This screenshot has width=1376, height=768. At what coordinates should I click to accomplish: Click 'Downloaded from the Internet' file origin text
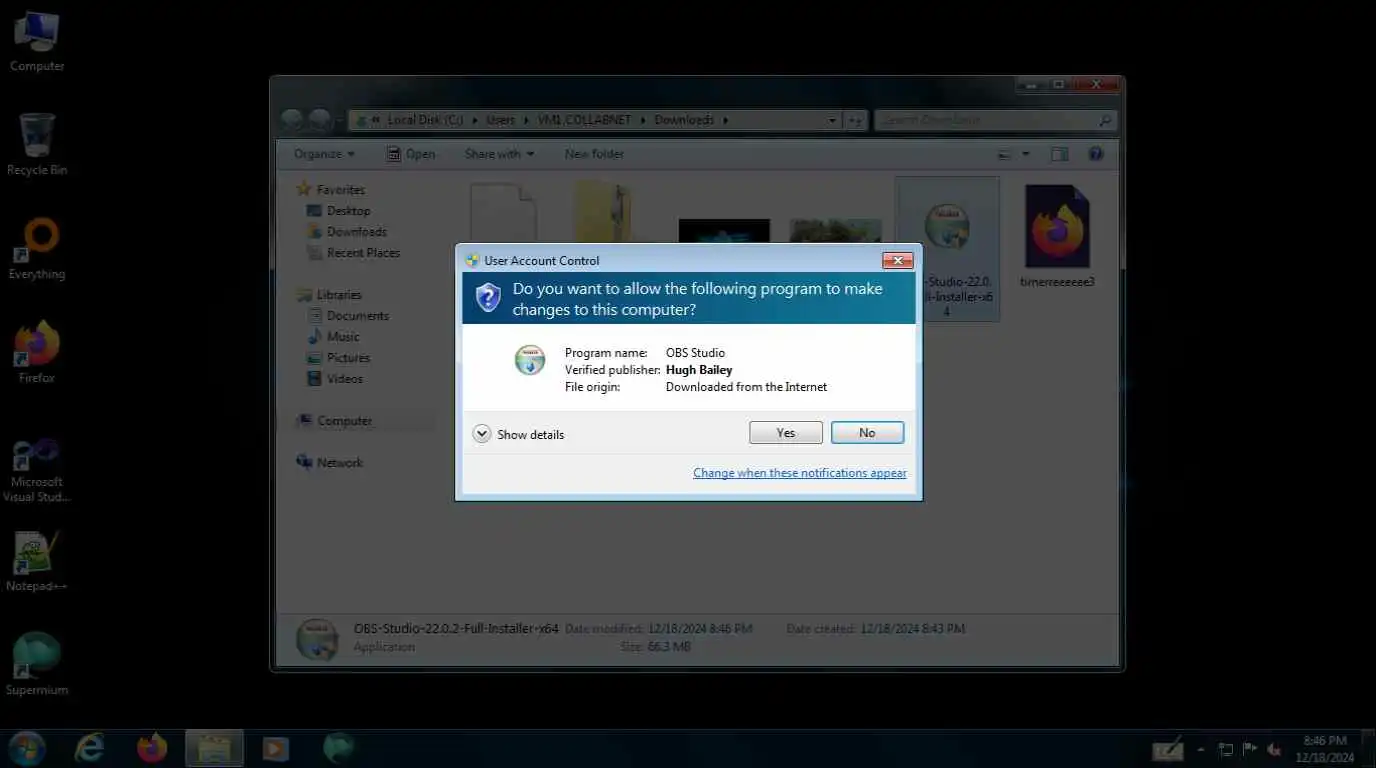[747, 387]
